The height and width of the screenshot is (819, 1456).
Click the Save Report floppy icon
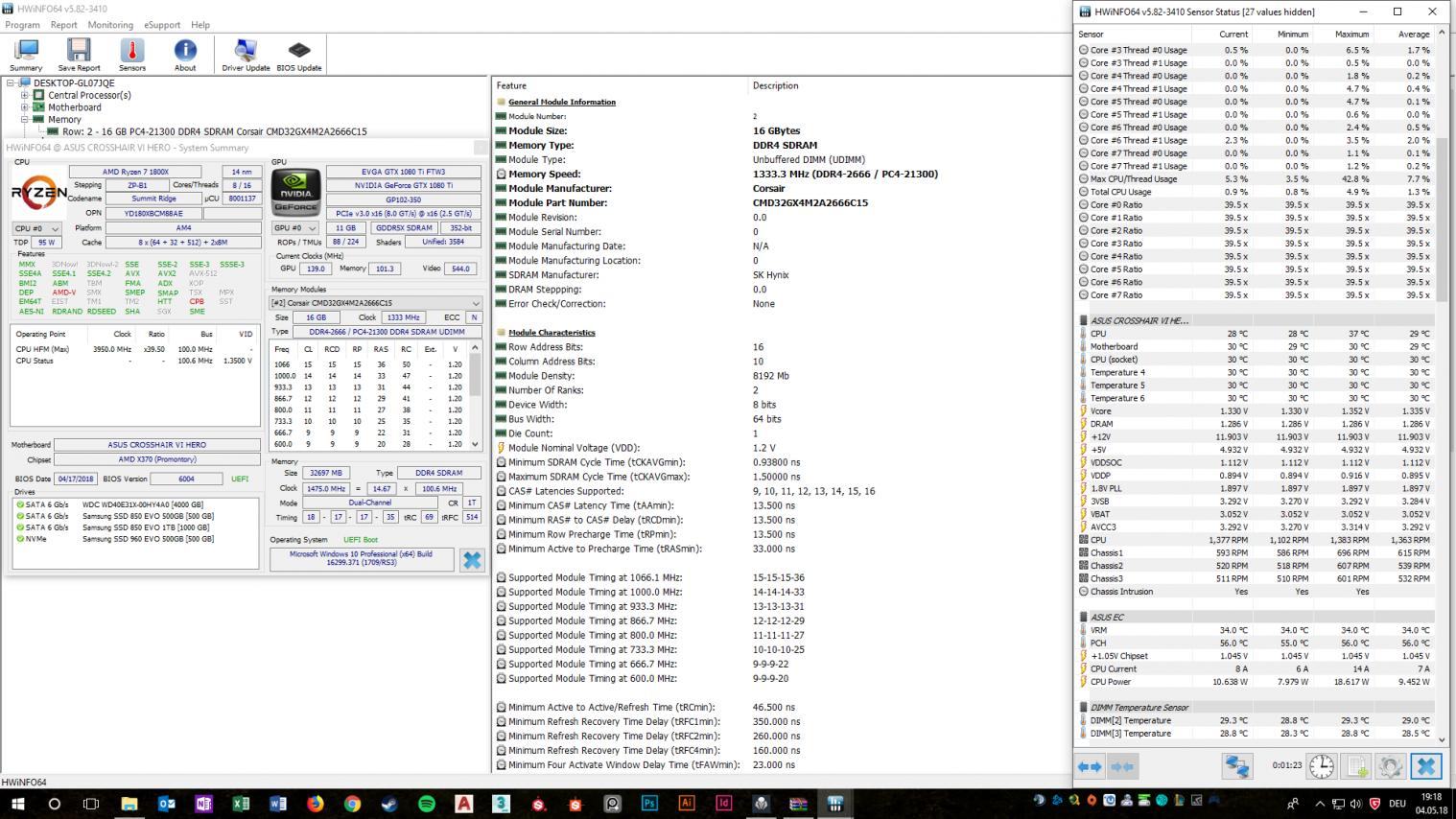click(x=79, y=55)
